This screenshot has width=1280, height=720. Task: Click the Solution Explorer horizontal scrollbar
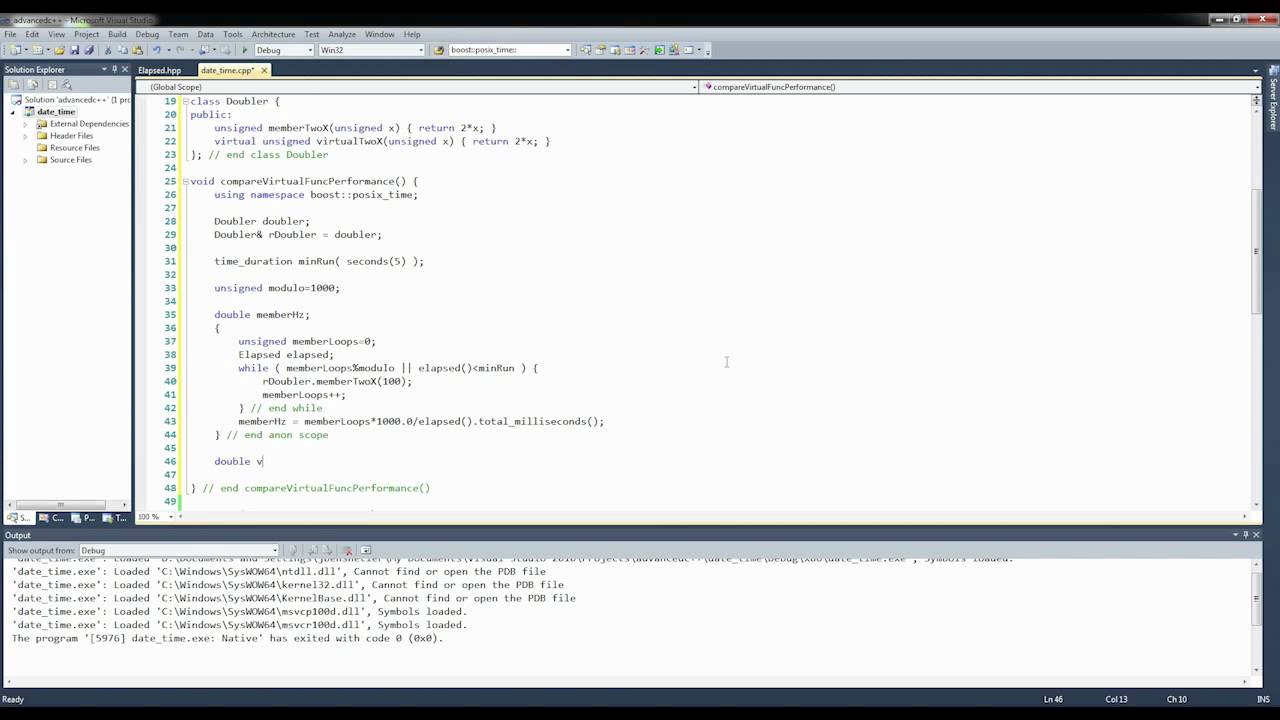63,505
